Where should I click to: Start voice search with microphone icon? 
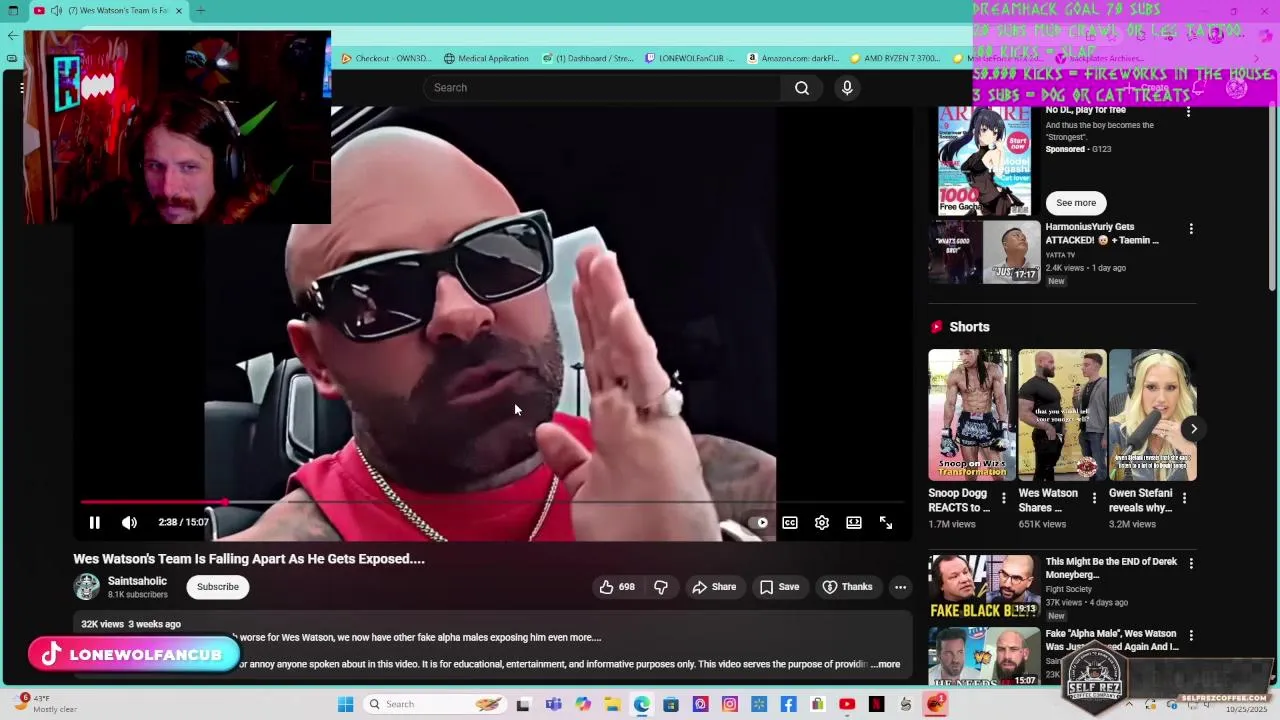click(x=847, y=88)
